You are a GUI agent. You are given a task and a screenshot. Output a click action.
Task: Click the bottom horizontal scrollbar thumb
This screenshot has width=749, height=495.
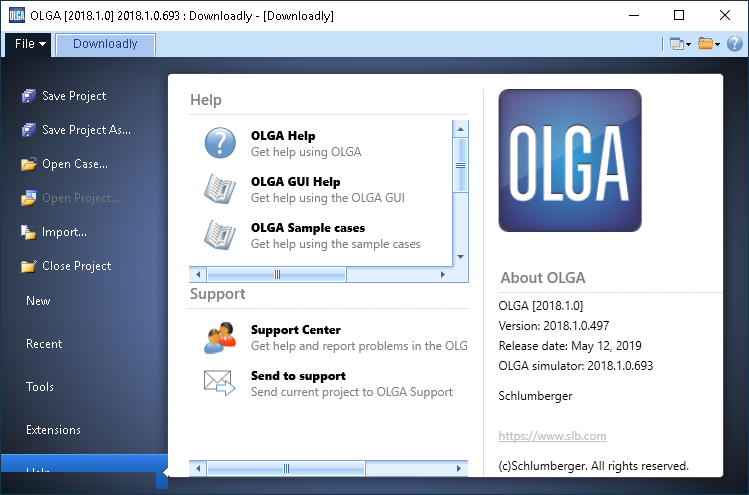(x=286, y=468)
